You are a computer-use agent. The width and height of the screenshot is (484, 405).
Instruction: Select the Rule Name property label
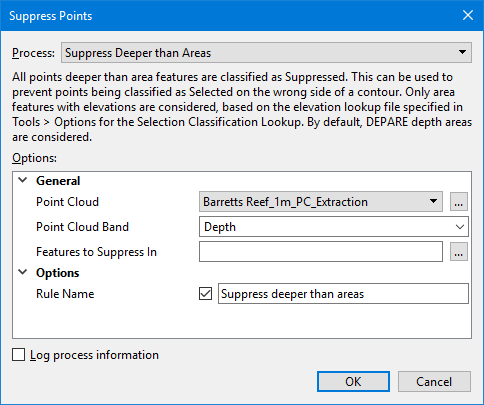click(65, 294)
